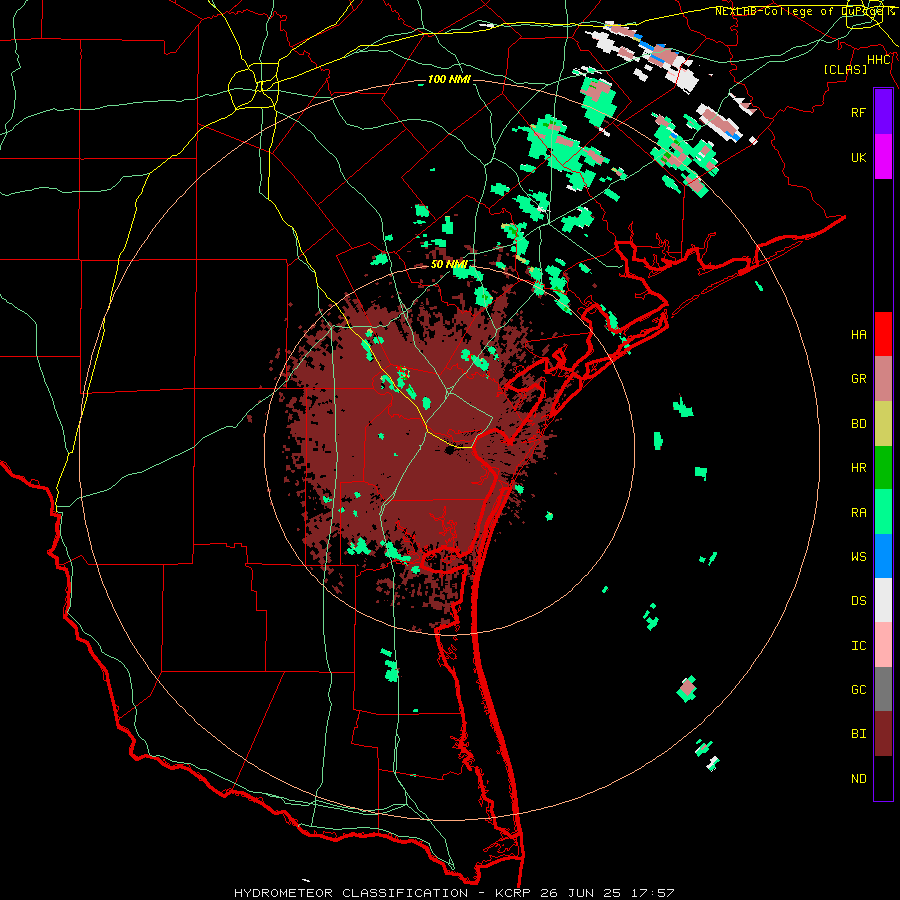Click the 'RA' legend label
The width and height of the screenshot is (900, 900).
[858, 513]
